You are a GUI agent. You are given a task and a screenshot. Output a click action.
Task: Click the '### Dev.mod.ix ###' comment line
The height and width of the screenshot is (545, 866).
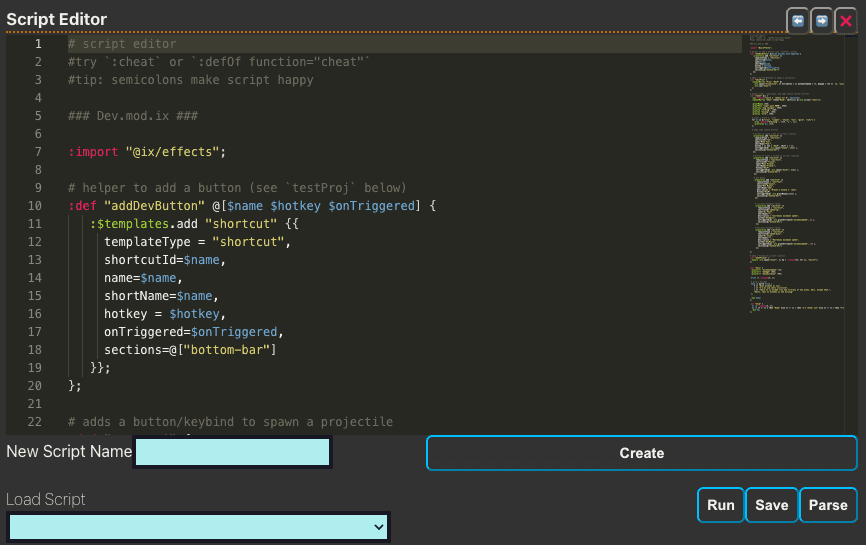point(132,116)
